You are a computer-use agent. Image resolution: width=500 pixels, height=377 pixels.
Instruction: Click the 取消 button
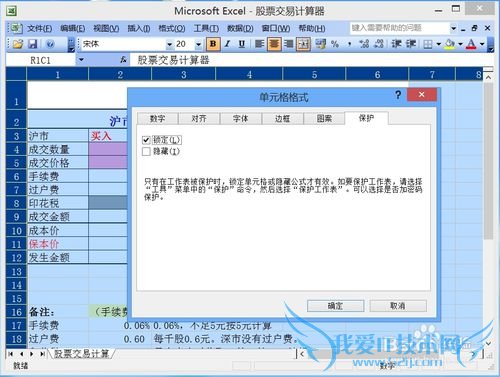[398, 306]
